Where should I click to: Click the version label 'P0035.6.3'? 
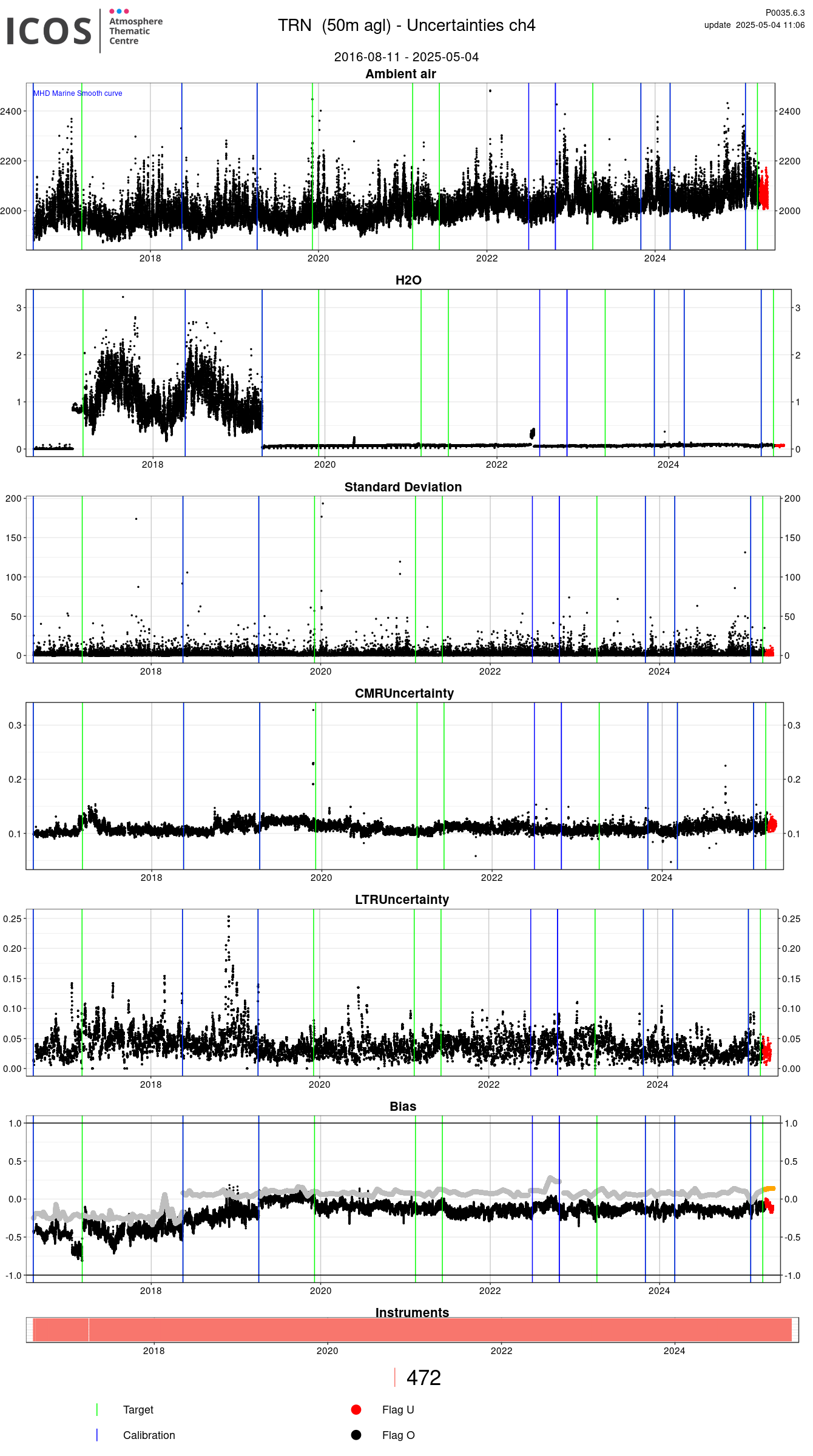point(784,12)
